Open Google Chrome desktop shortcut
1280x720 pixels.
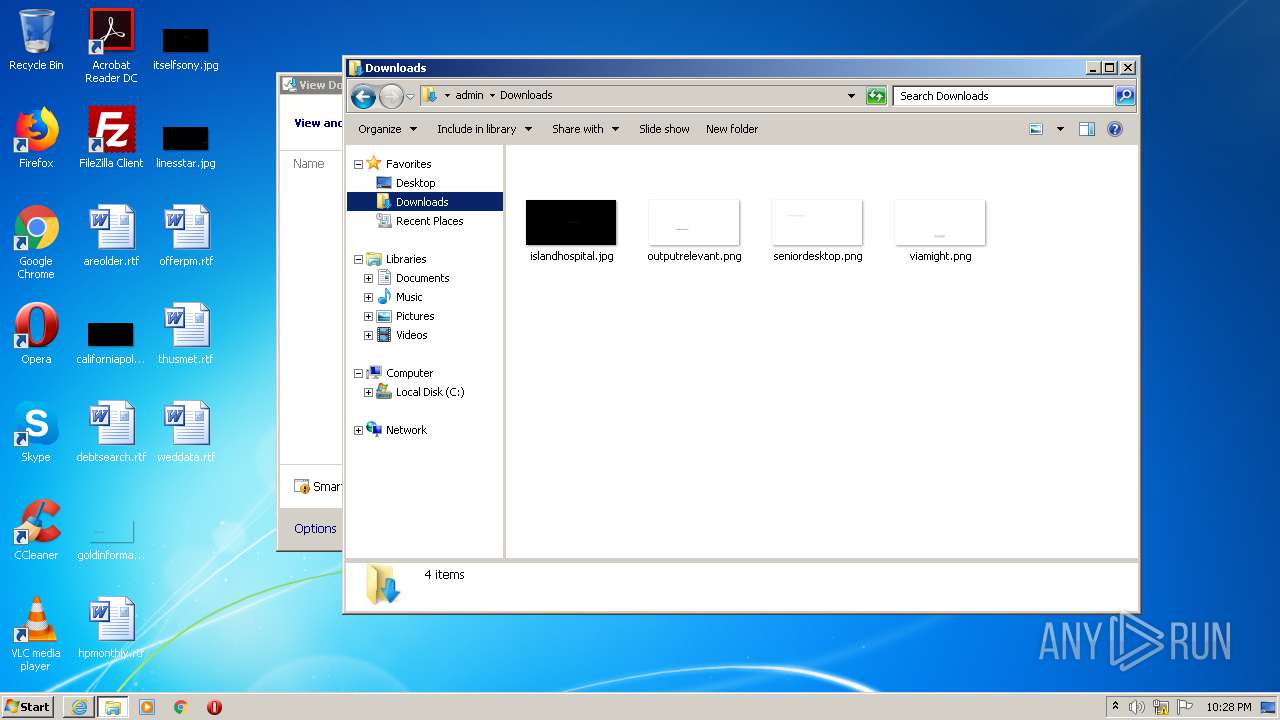pos(36,242)
